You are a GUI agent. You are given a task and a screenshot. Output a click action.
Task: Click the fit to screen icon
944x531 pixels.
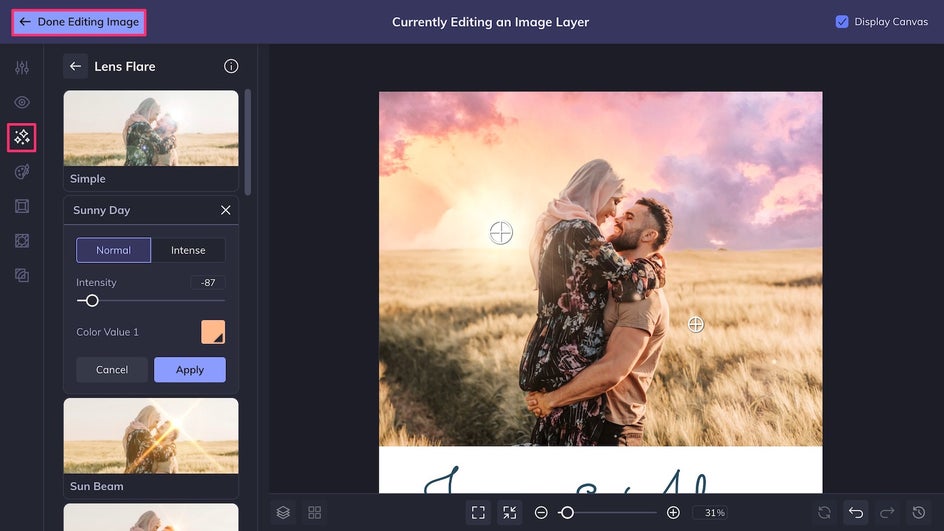point(478,512)
